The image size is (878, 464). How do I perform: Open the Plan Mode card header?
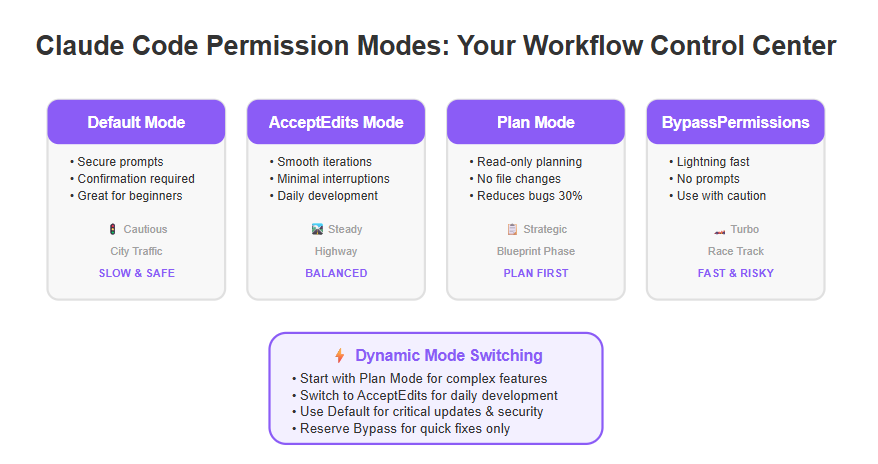[536, 122]
